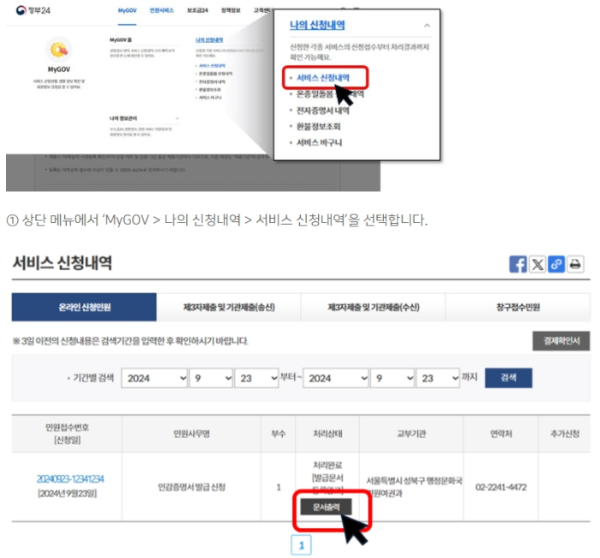Open the start year dropdown
The image size is (600, 558).
click(155, 378)
